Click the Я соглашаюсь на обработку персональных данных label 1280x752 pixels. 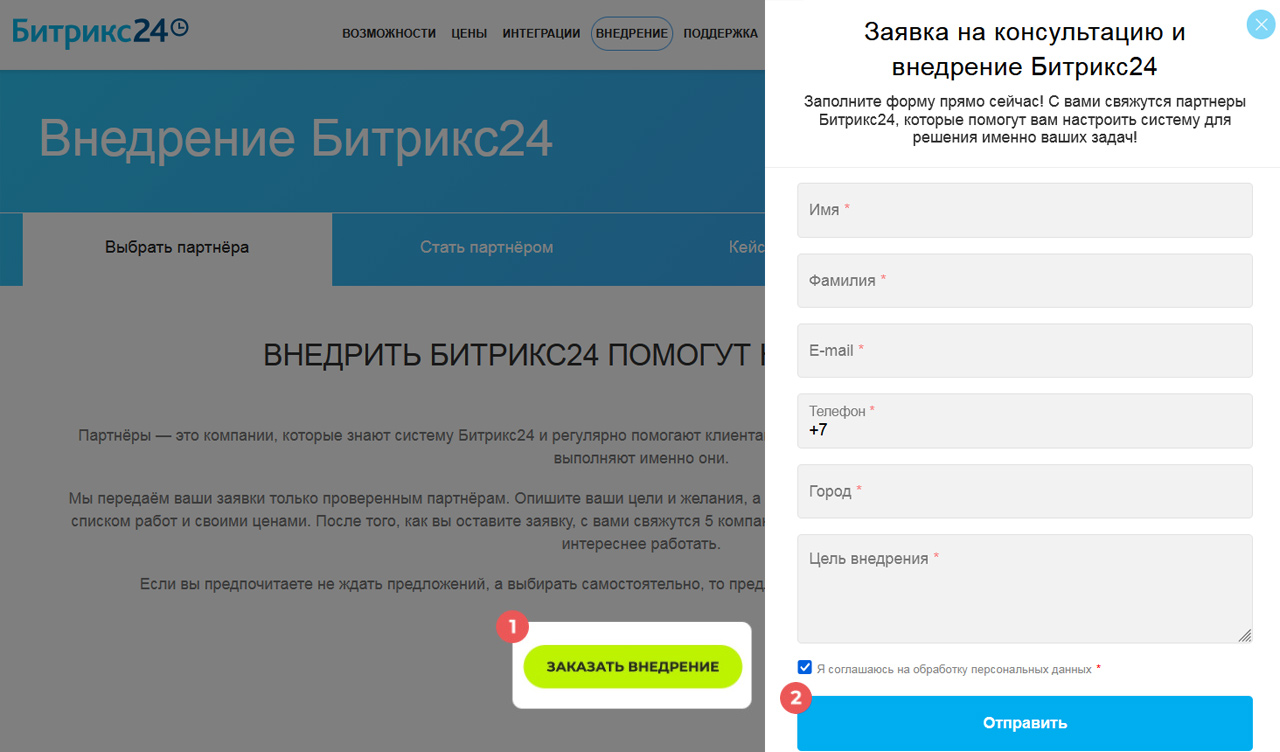point(954,669)
